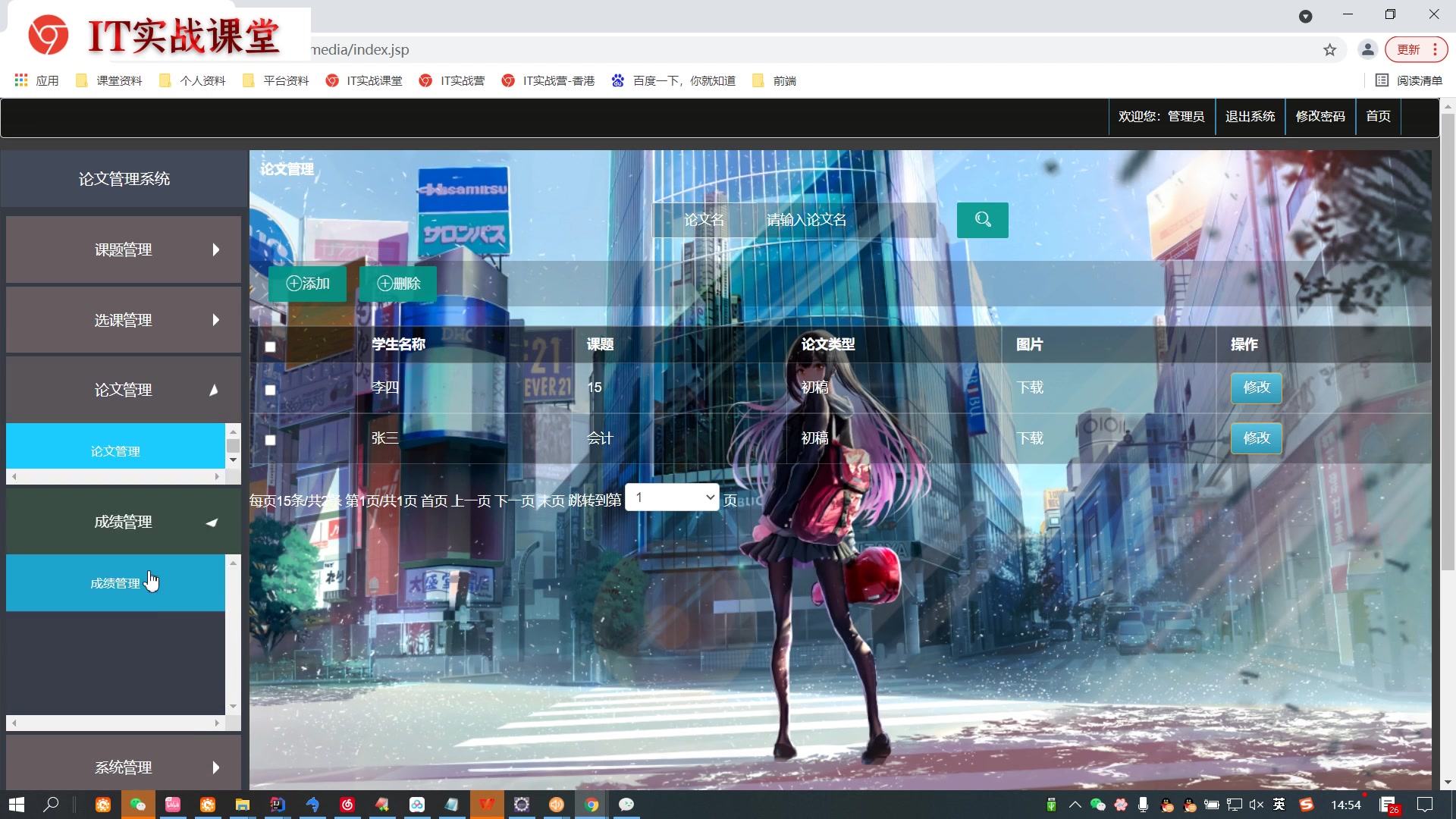Tick the checkbox for 李四 row
The width and height of the screenshot is (1456, 819).
click(270, 390)
